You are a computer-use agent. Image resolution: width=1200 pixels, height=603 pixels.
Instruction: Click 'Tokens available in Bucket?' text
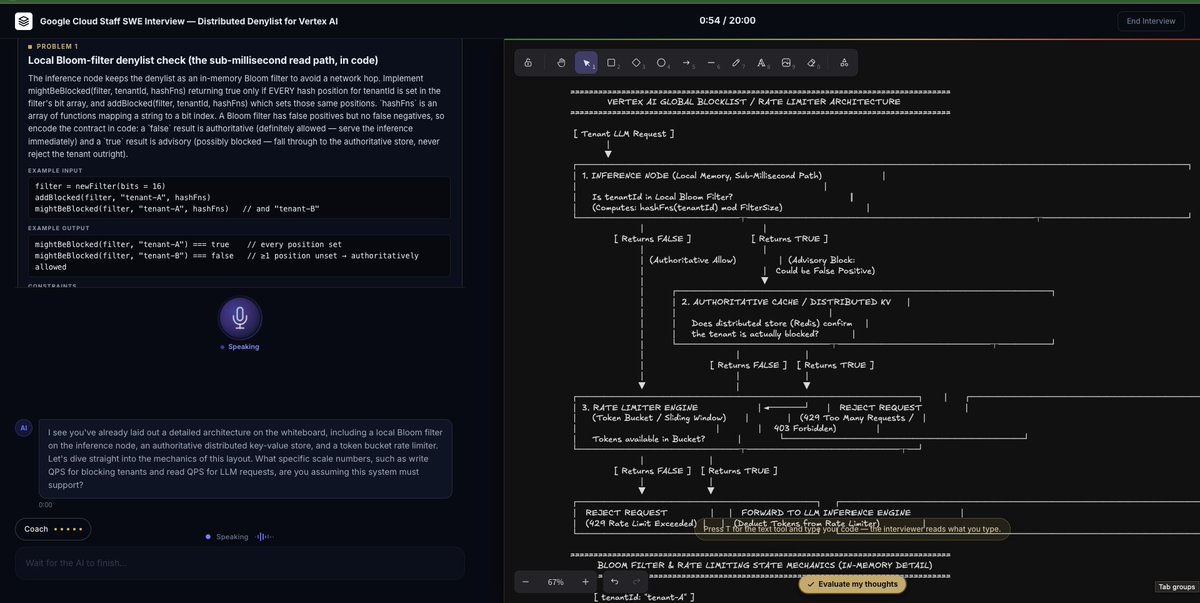coord(648,439)
